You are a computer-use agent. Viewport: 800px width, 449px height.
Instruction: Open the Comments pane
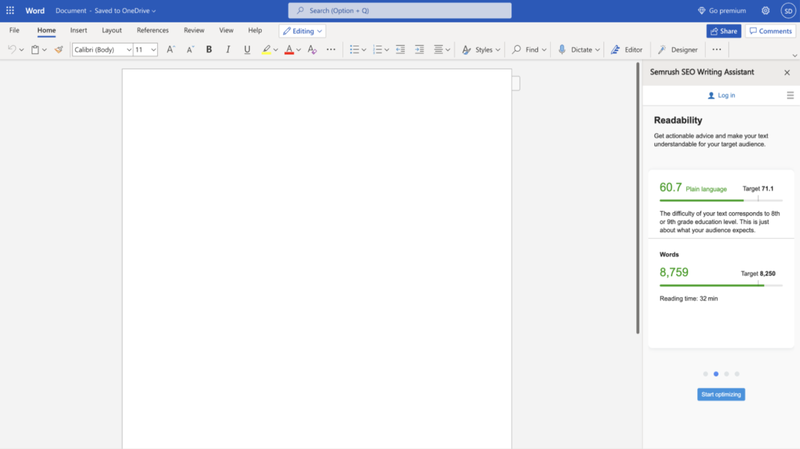coord(770,31)
